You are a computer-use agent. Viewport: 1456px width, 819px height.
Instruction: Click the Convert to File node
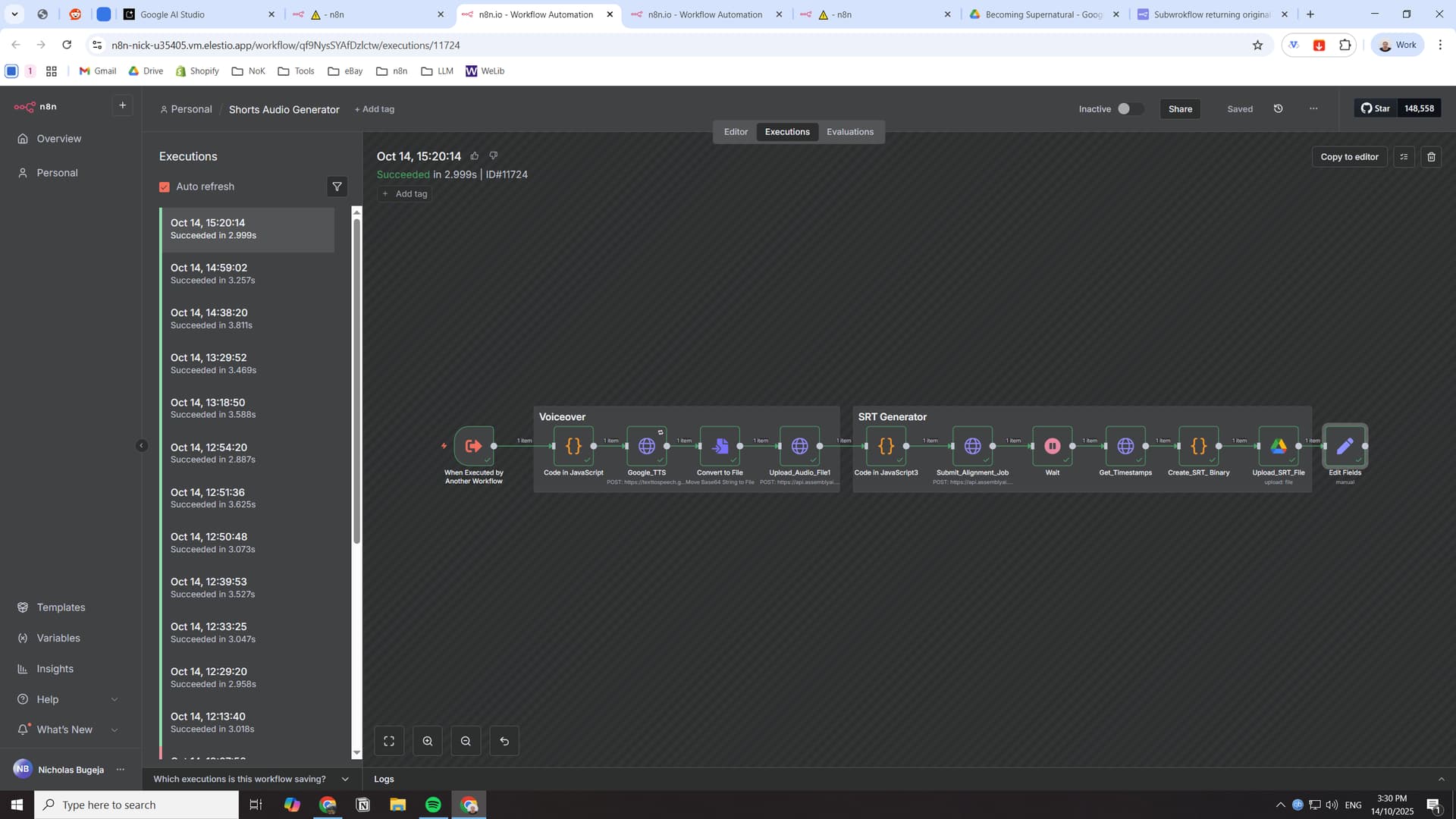[720, 446]
